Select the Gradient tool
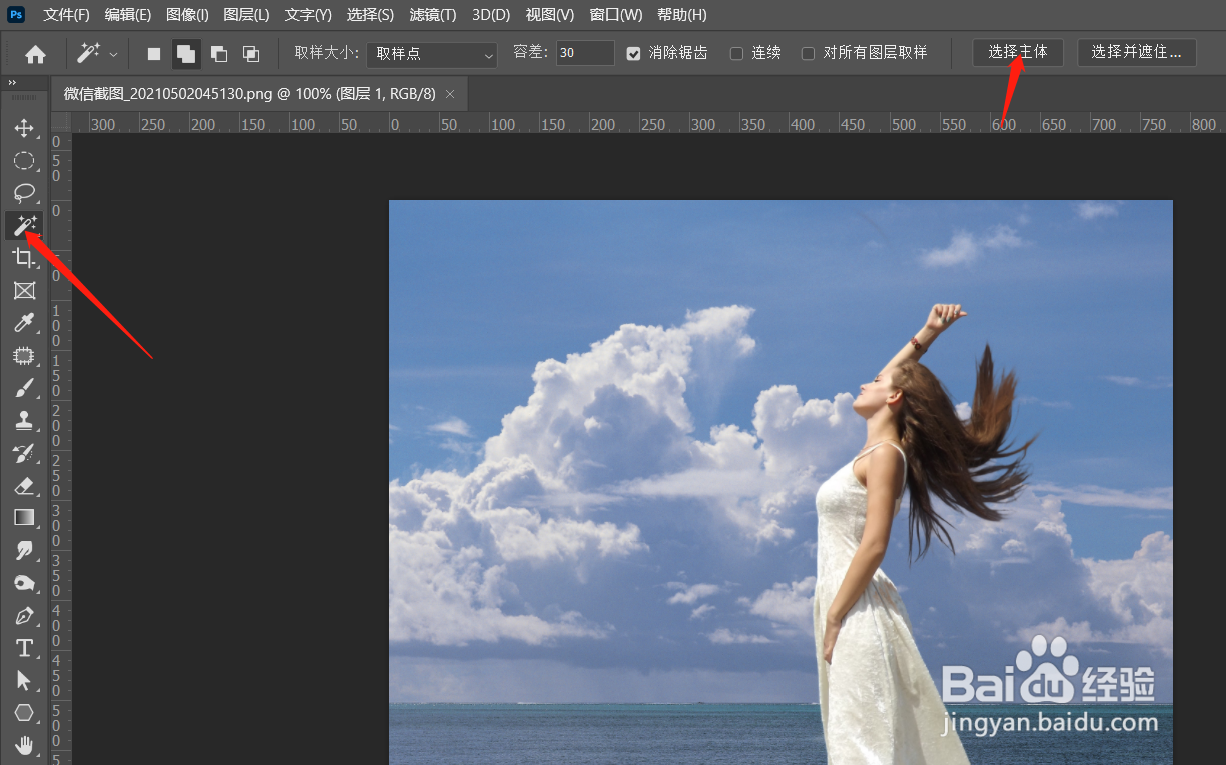Screen dimensions: 1226x765 pos(24,517)
